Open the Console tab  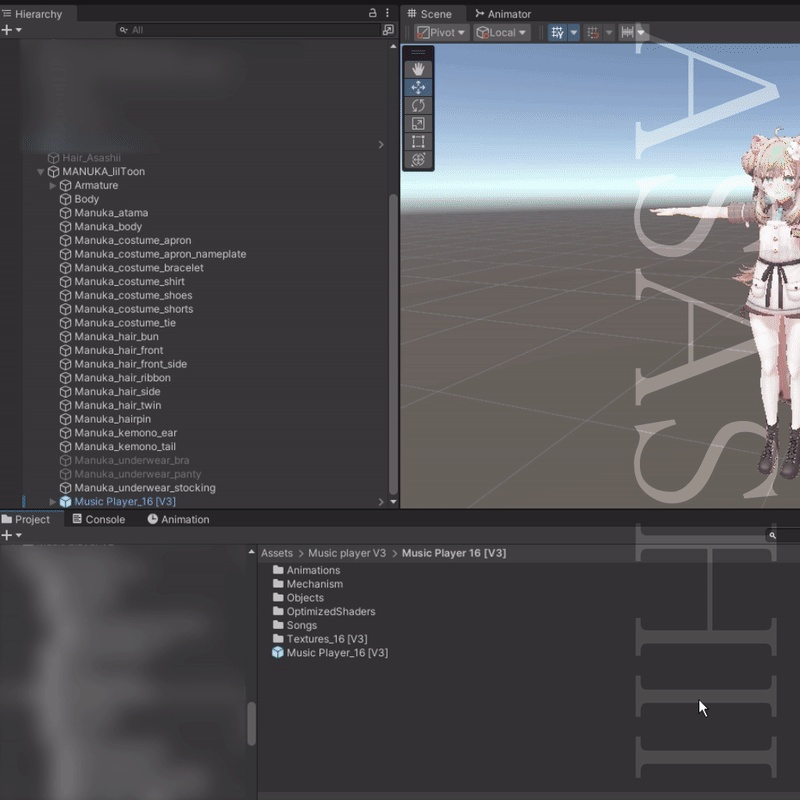pyautogui.click(x=99, y=519)
